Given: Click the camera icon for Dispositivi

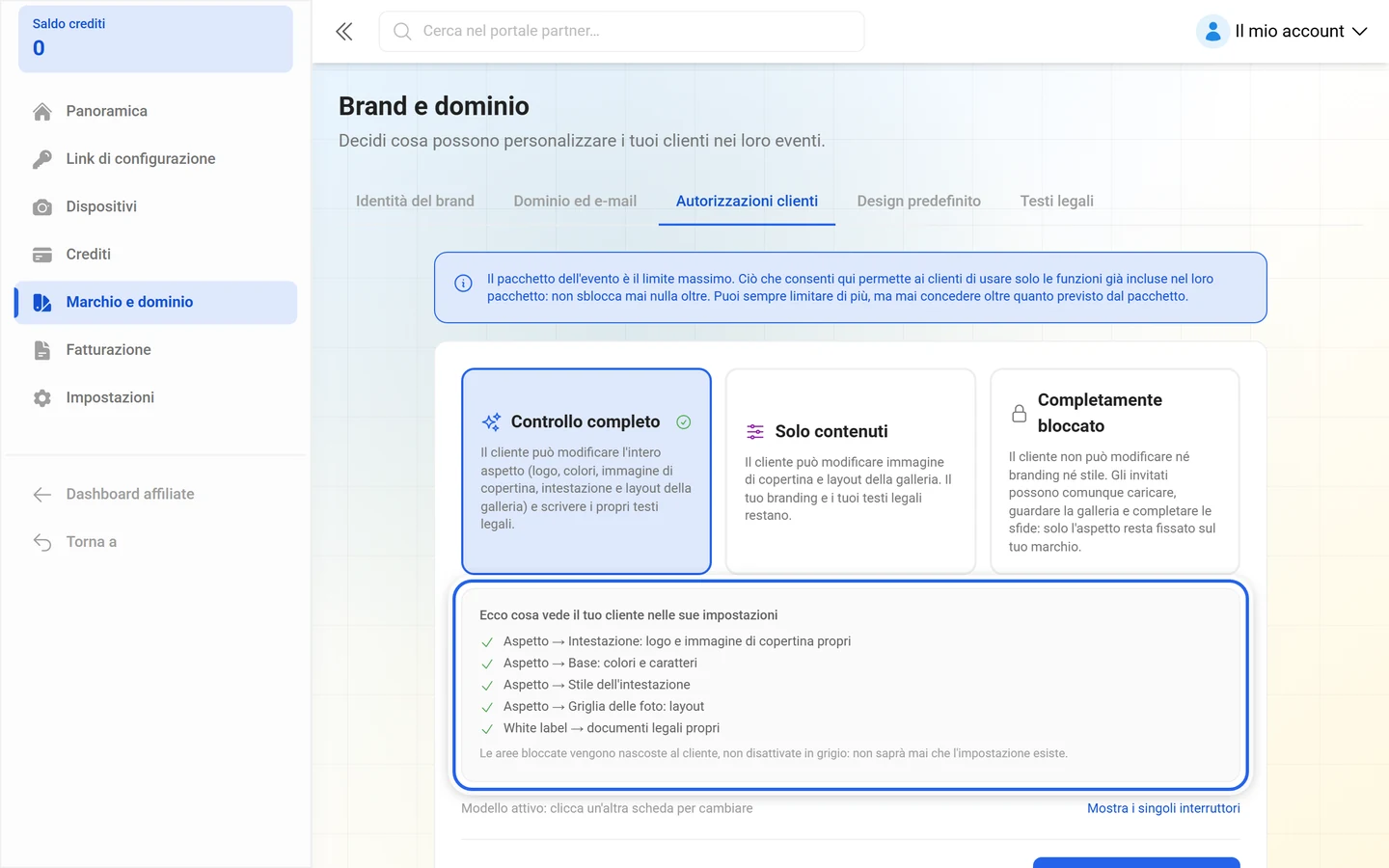Looking at the screenshot, I should click(x=42, y=207).
